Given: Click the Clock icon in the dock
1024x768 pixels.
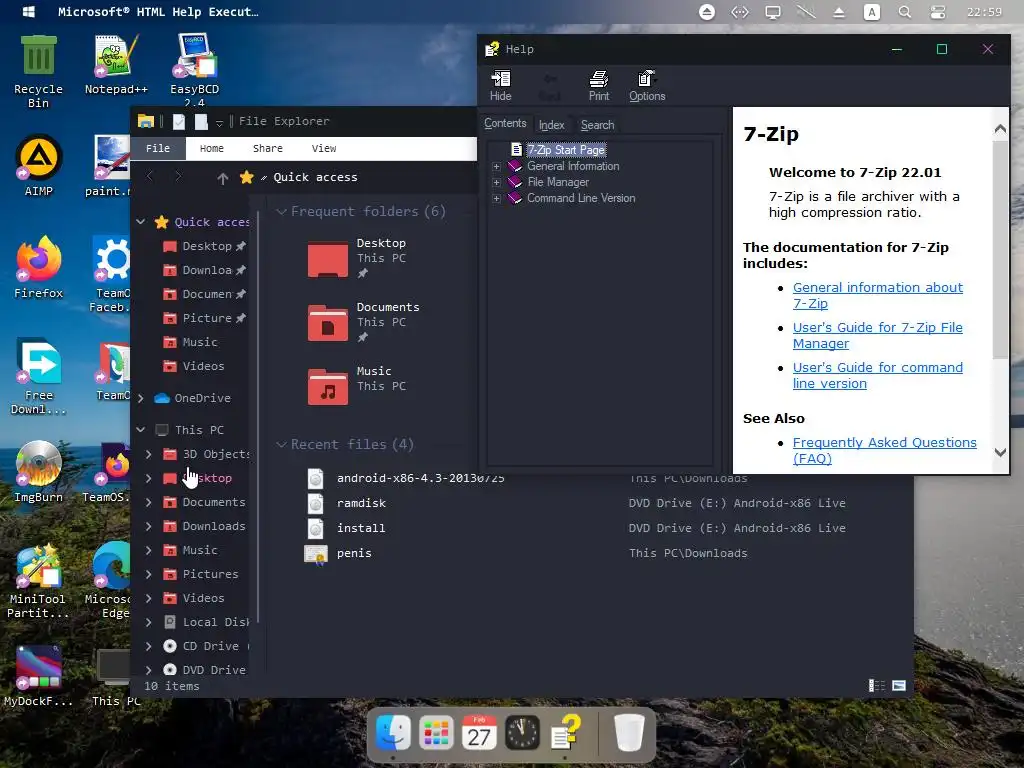Looking at the screenshot, I should (x=522, y=732).
